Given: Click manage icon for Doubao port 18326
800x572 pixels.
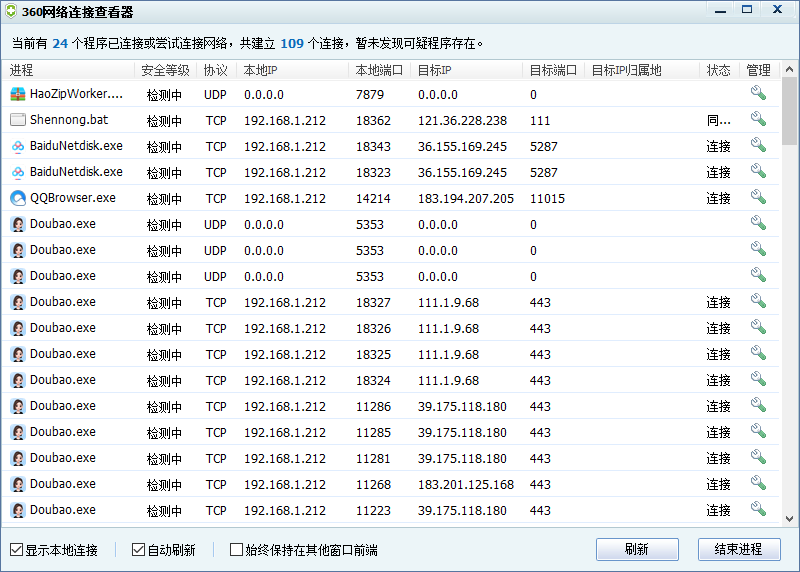Looking at the screenshot, I should tap(758, 327).
